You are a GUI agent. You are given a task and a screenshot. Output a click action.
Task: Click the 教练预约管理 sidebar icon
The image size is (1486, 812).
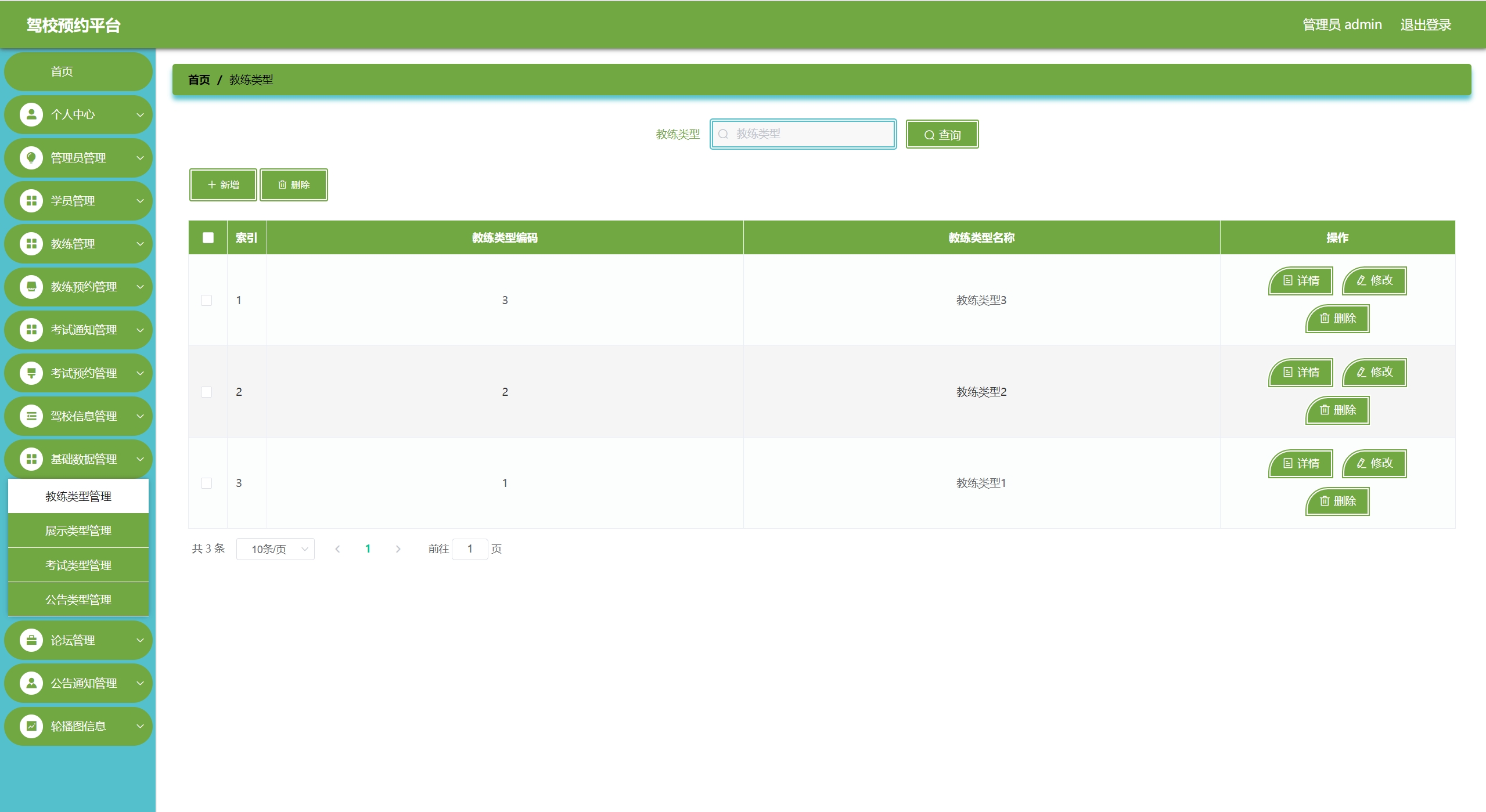click(x=31, y=287)
